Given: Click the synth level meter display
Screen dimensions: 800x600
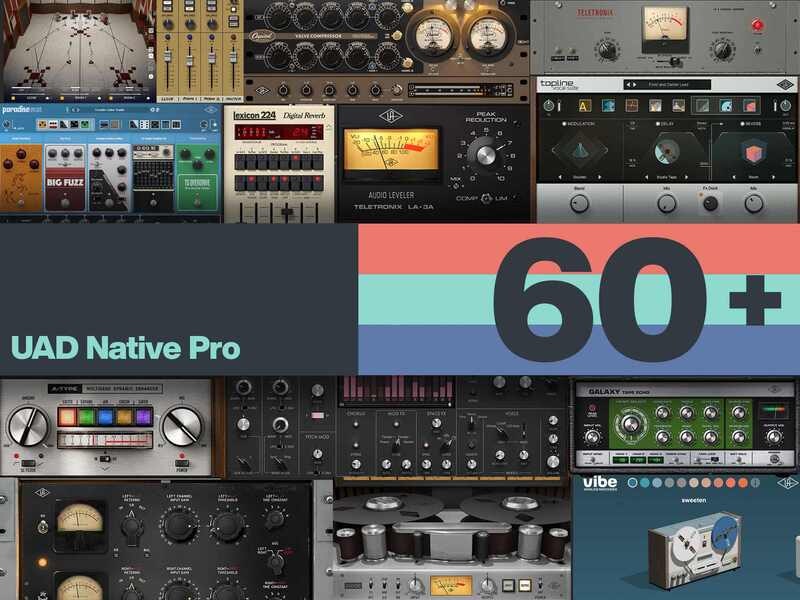Looking at the screenshot, I should pos(398,390).
